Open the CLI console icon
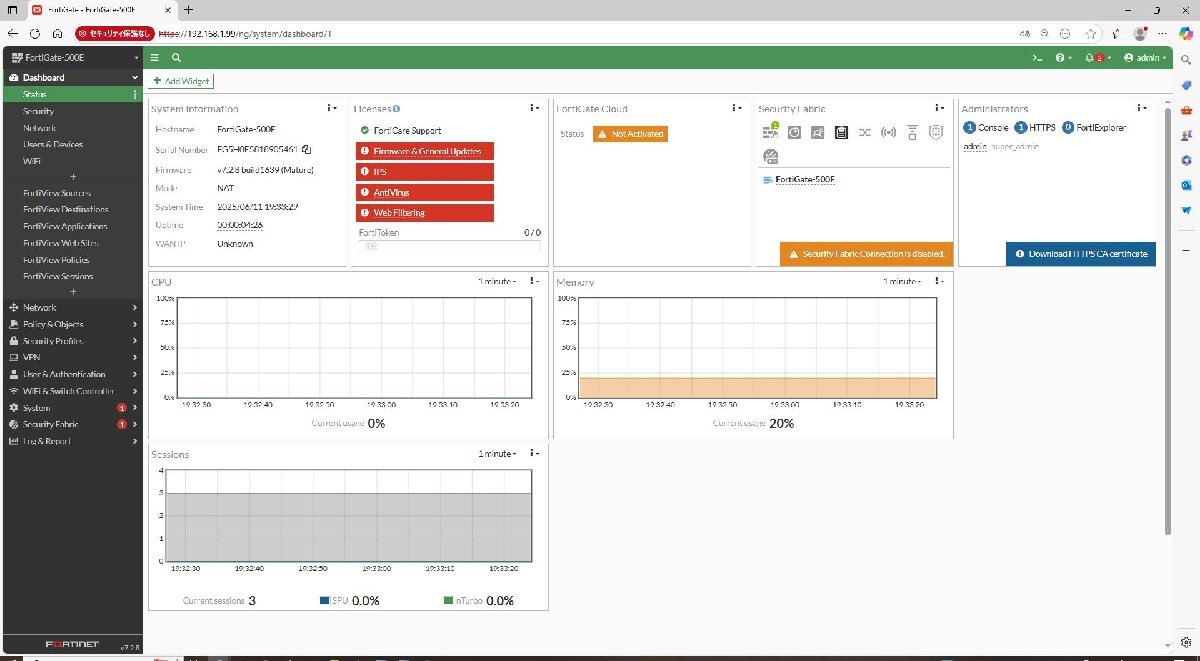Screen dimensions: 1200x661 click(x=1038, y=58)
